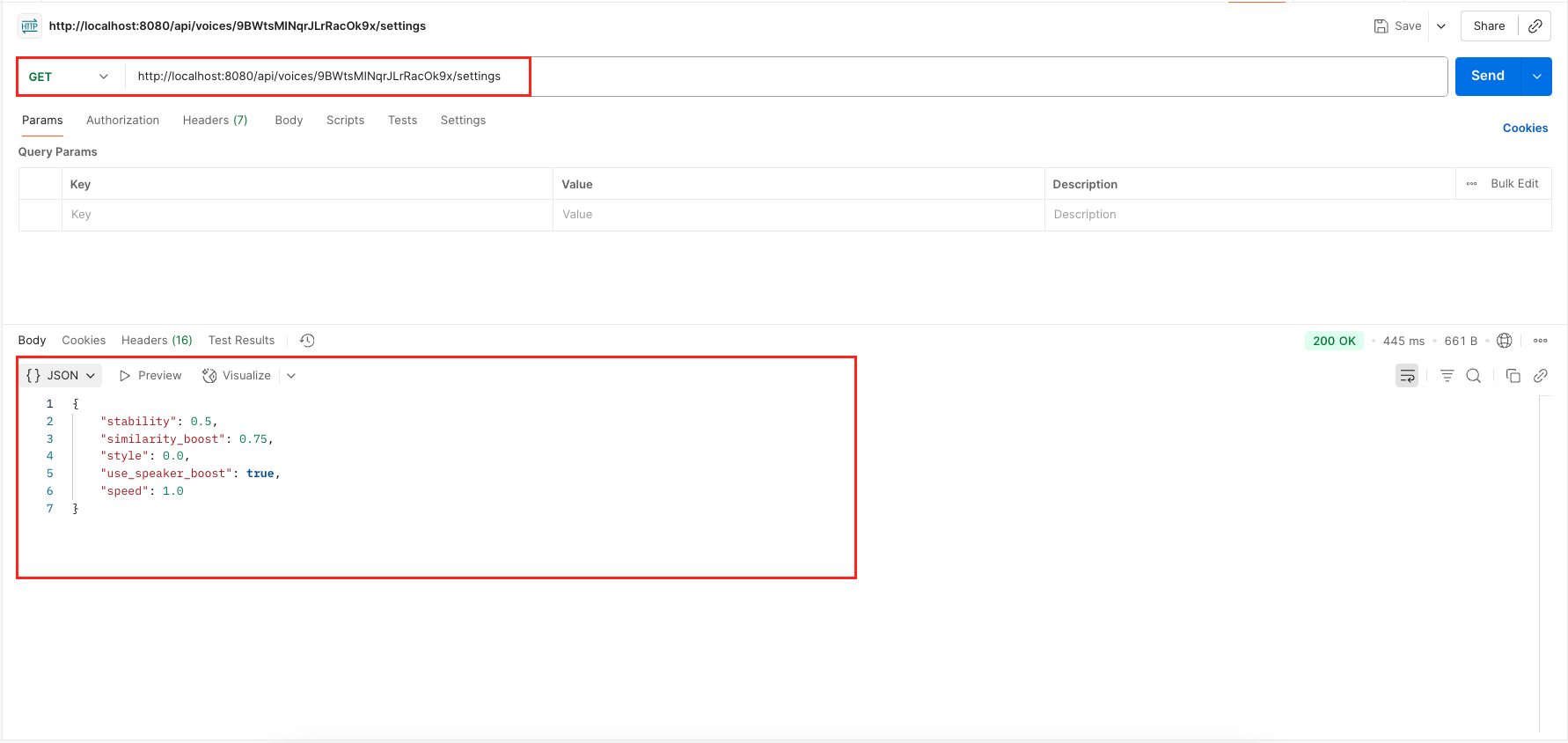This screenshot has width=1568, height=743.
Task: Click the Cookies link
Action: point(1525,129)
